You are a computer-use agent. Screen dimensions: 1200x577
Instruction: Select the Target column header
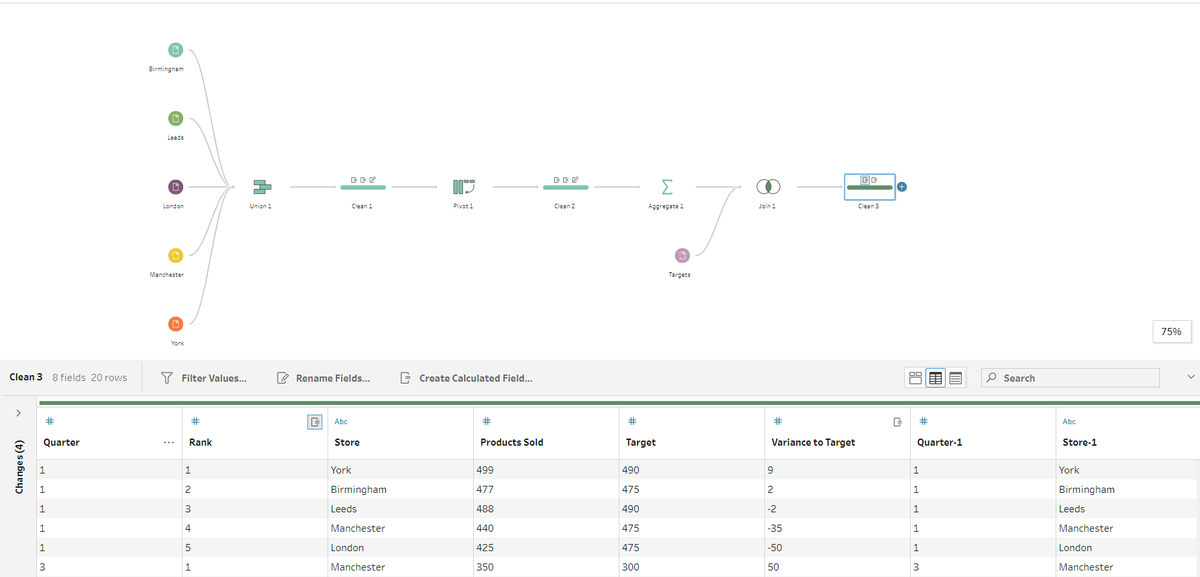pyautogui.click(x=641, y=442)
